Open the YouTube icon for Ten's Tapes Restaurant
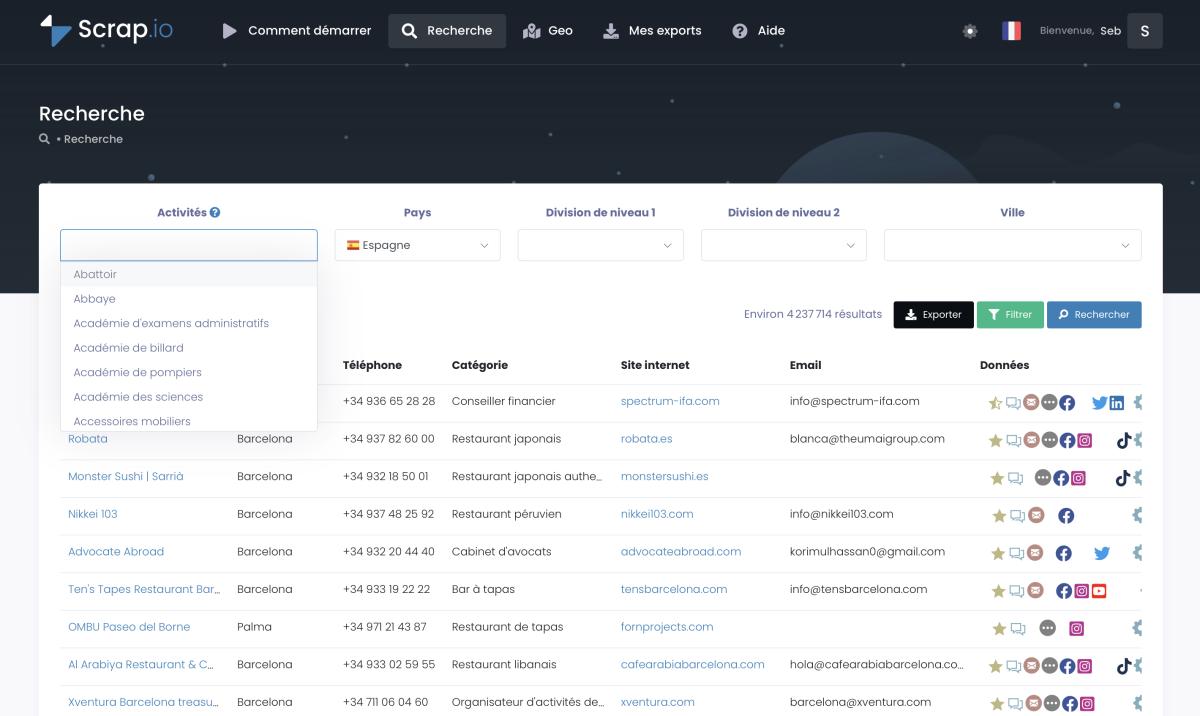The width and height of the screenshot is (1200, 716). coord(1099,591)
